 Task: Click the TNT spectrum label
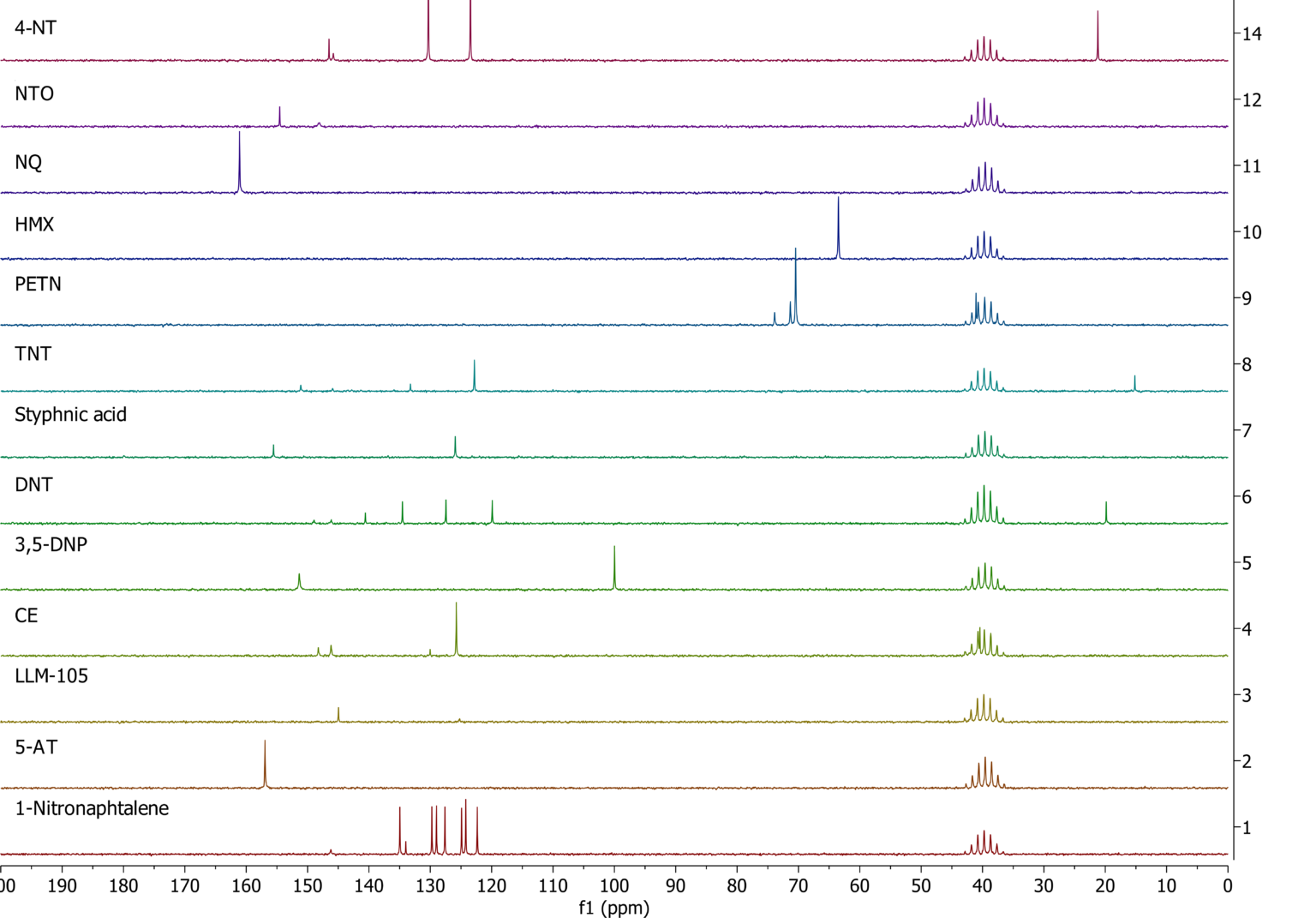pos(31,352)
